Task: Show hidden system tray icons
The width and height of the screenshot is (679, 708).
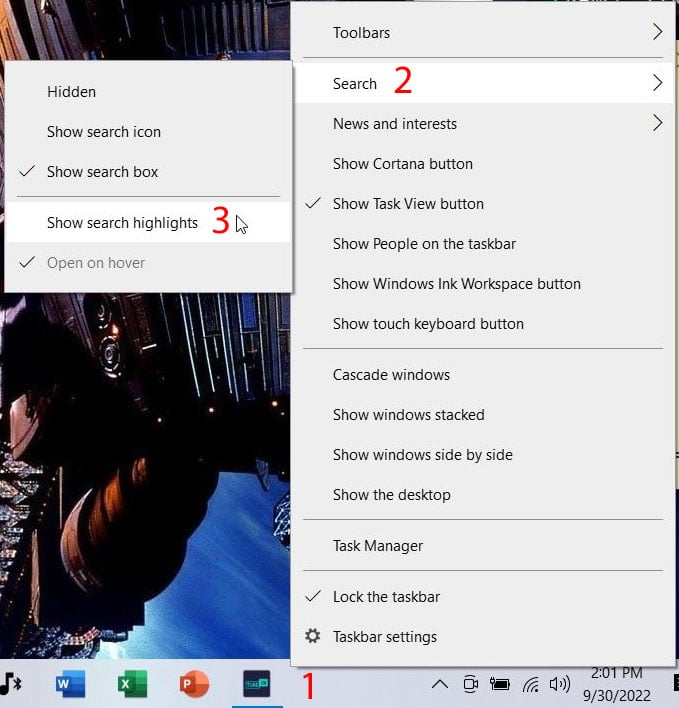Action: (x=439, y=685)
